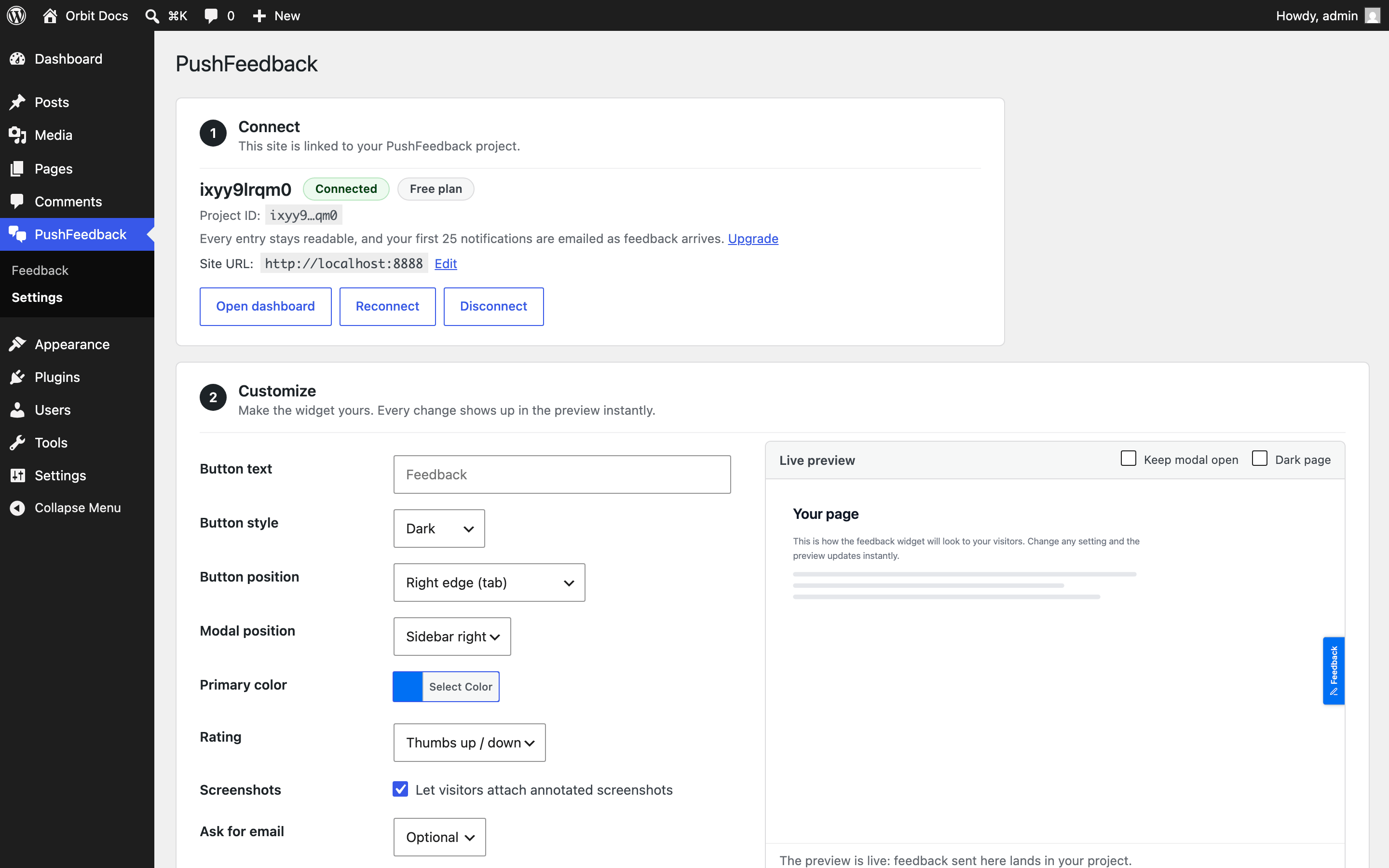Image resolution: width=1389 pixels, height=868 pixels.
Task: Open the Plugins menu item
Action: click(x=77, y=377)
